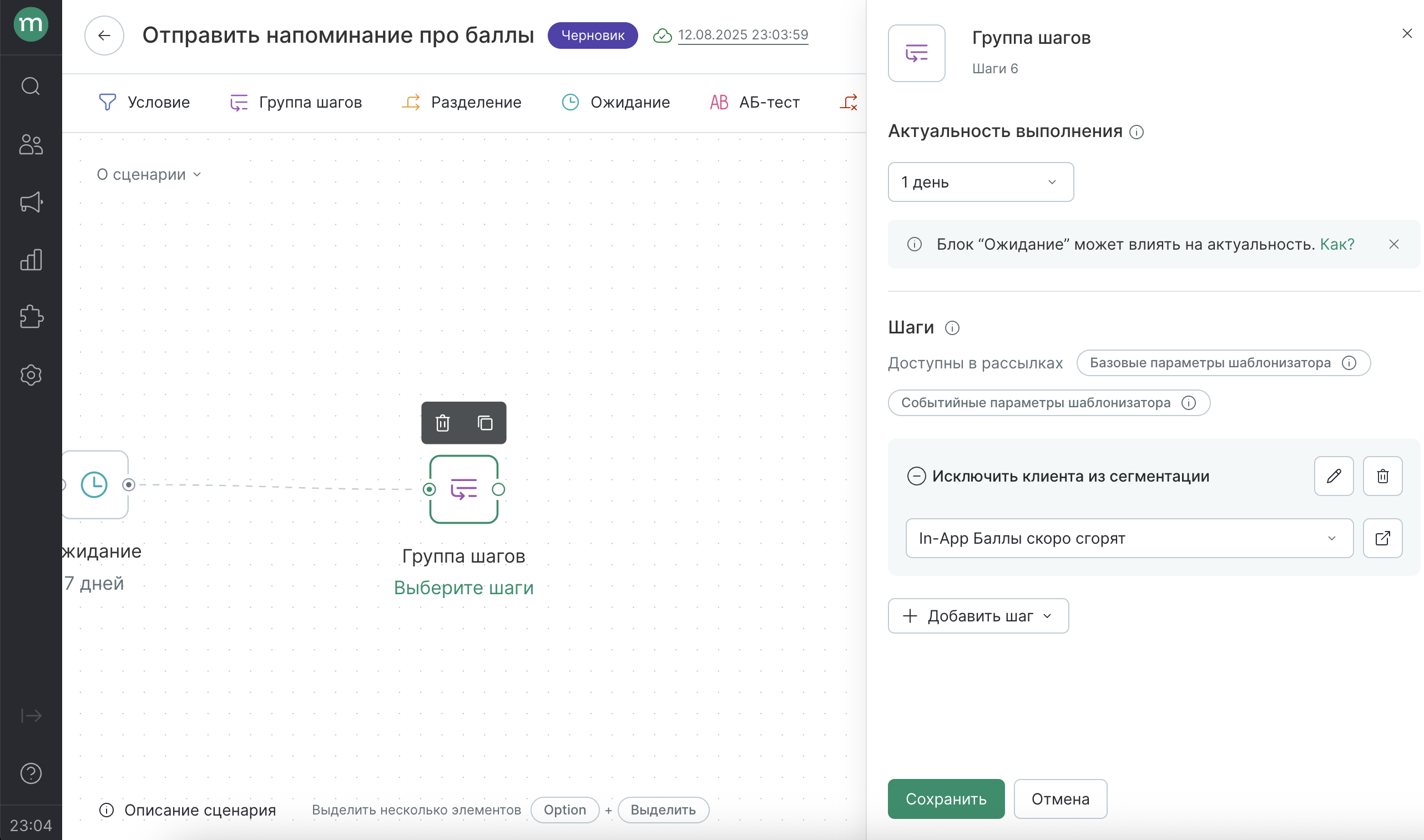1424x840 pixels.
Task: Click the info icon beside Описание сценария
Action: tap(107, 810)
